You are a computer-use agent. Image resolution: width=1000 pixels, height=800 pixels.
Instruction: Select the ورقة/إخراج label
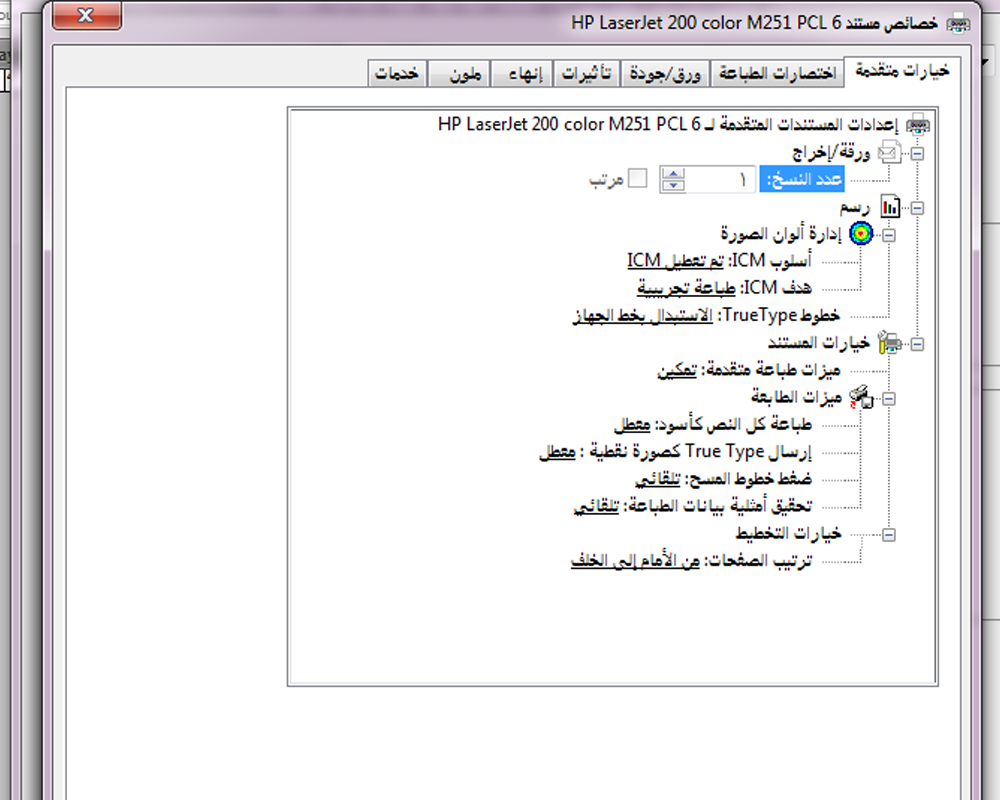[x=831, y=153]
